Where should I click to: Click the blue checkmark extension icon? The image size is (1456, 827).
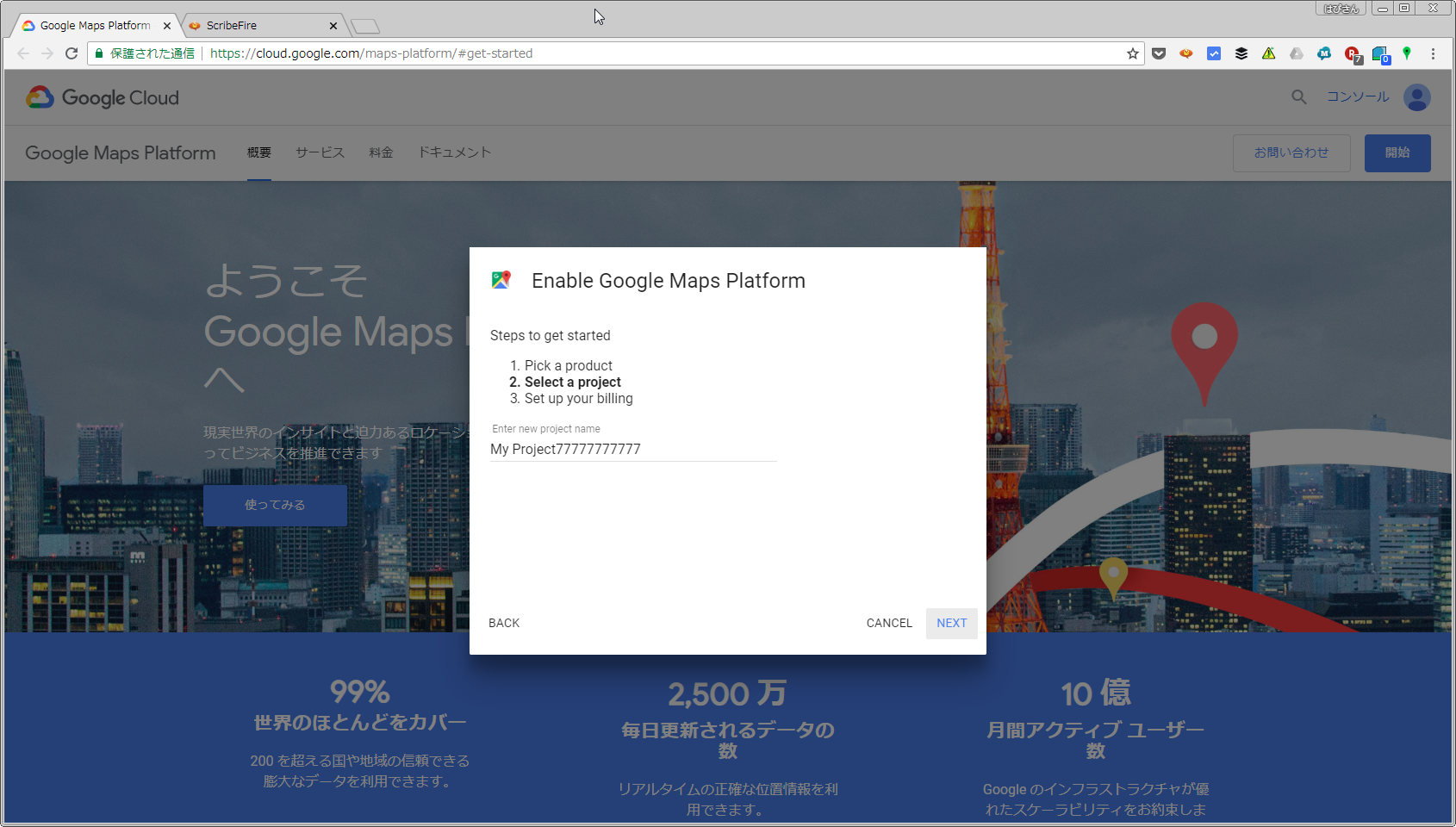point(1214,53)
